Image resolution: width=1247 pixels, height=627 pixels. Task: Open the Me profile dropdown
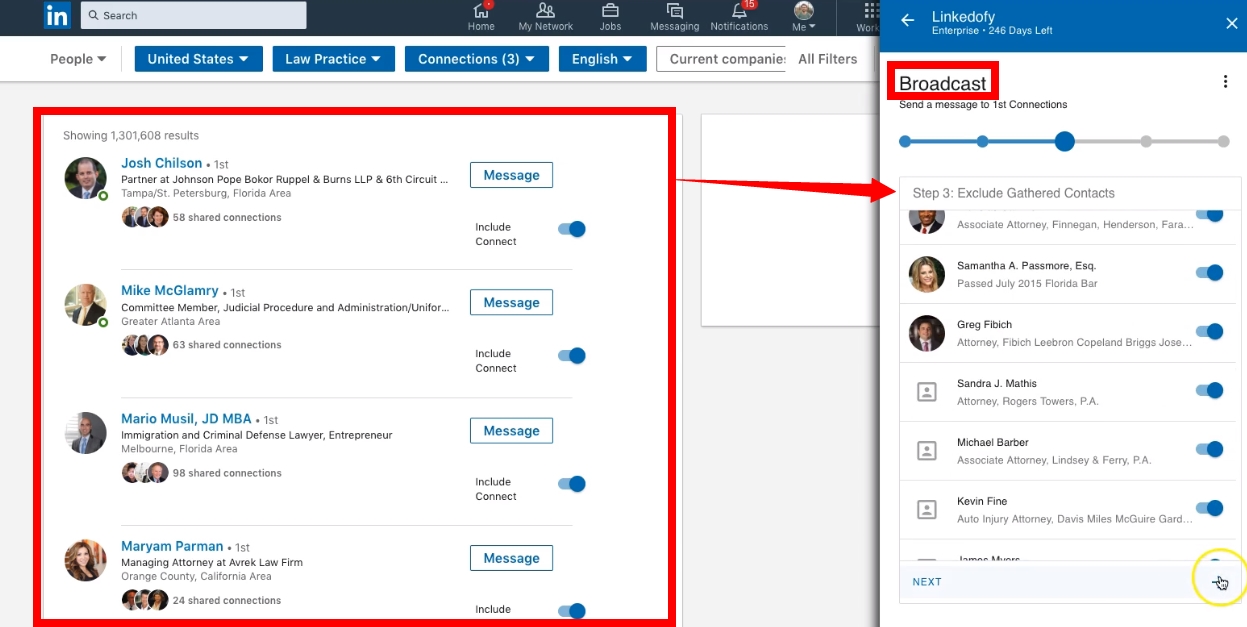pos(804,17)
